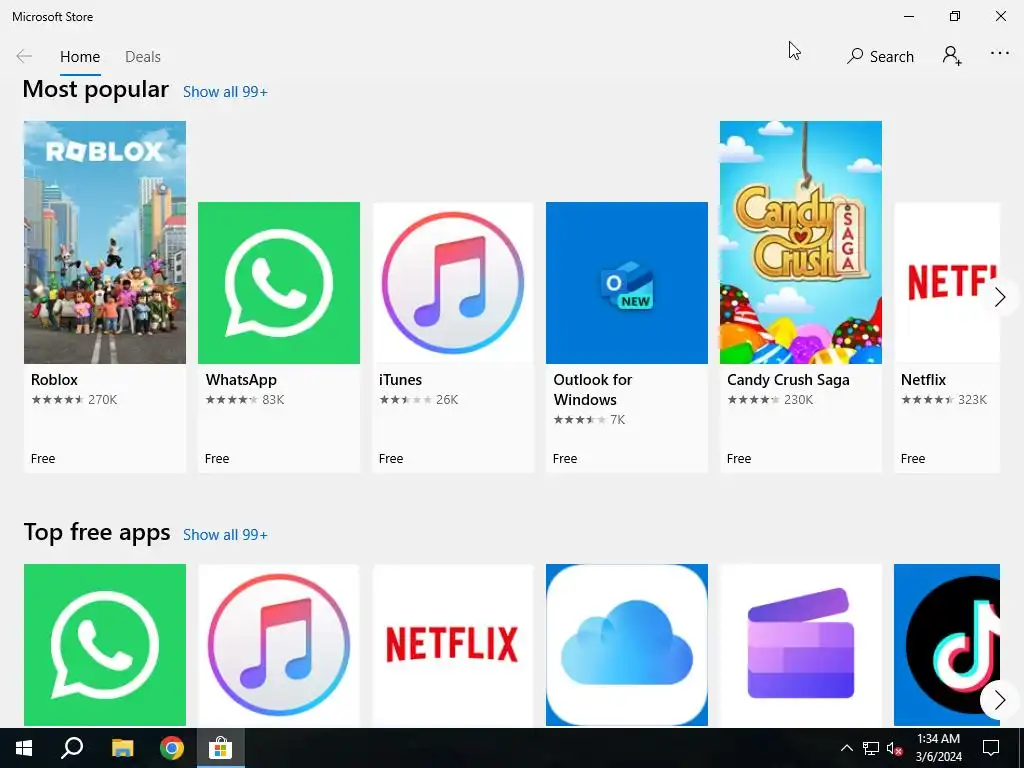The image size is (1024, 768).
Task: Click the Netflix 323K star rating
Action: [944, 400]
